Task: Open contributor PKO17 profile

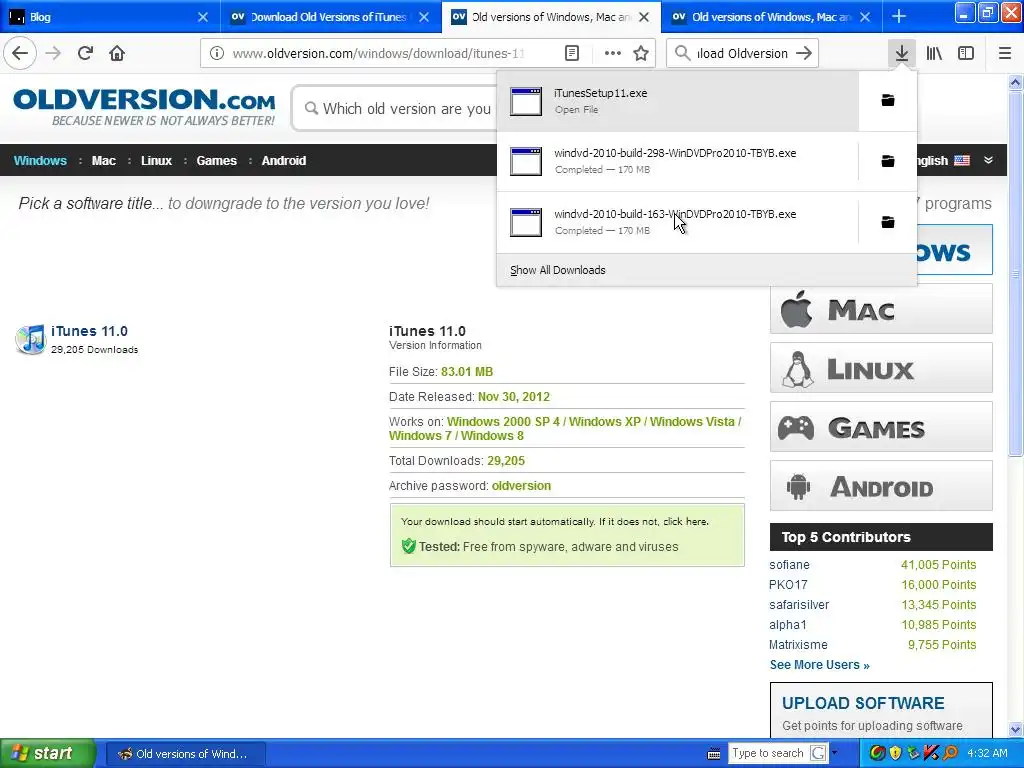Action: click(788, 584)
